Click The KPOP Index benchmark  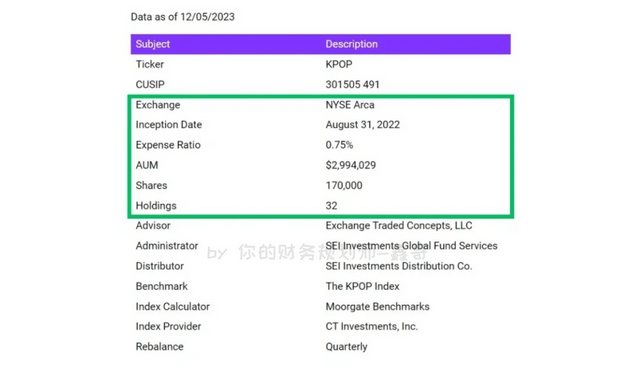[x=362, y=286]
